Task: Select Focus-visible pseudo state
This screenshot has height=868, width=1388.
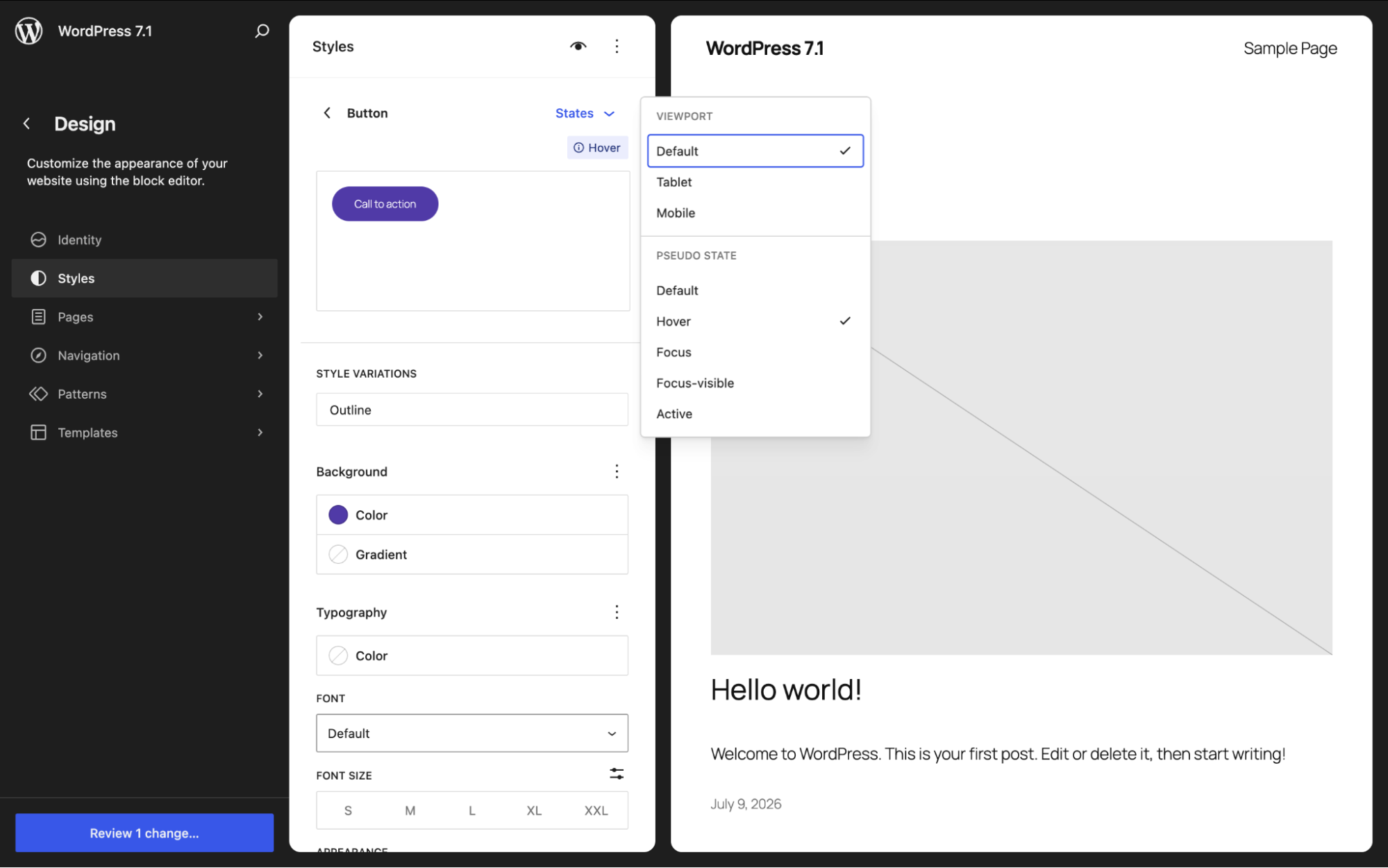Action: (x=755, y=383)
